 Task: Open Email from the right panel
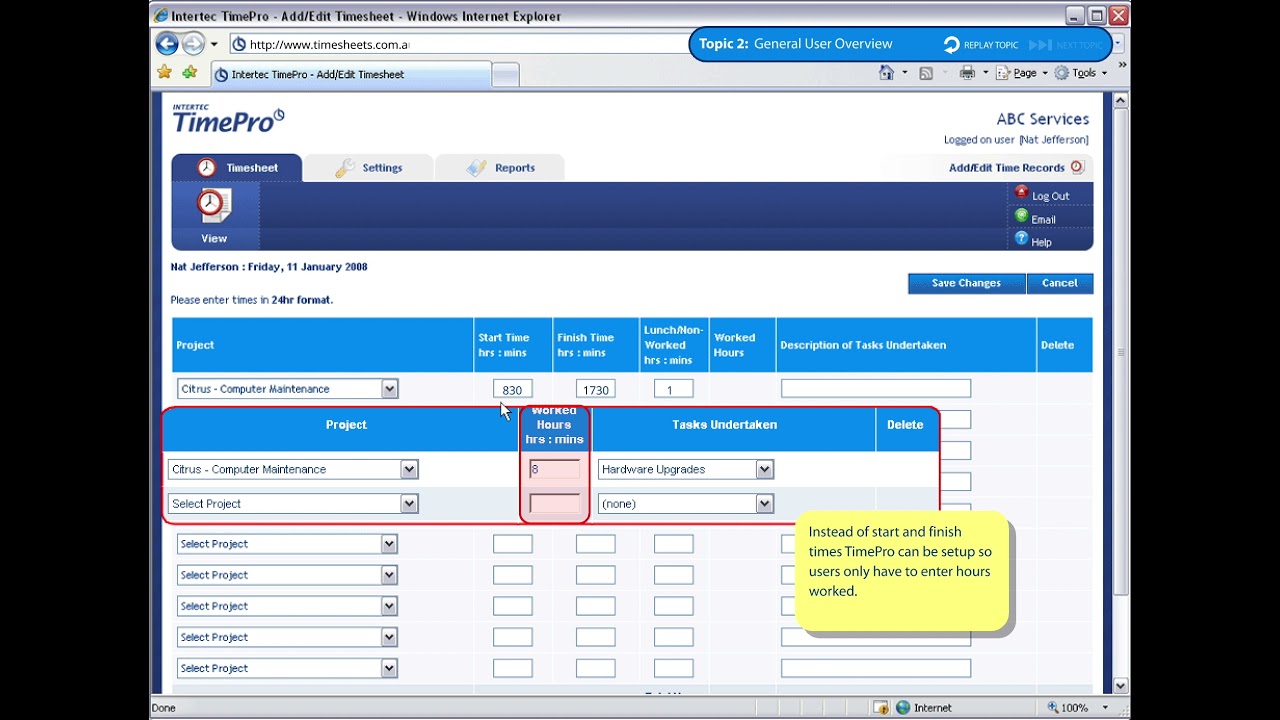coord(1043,219)
